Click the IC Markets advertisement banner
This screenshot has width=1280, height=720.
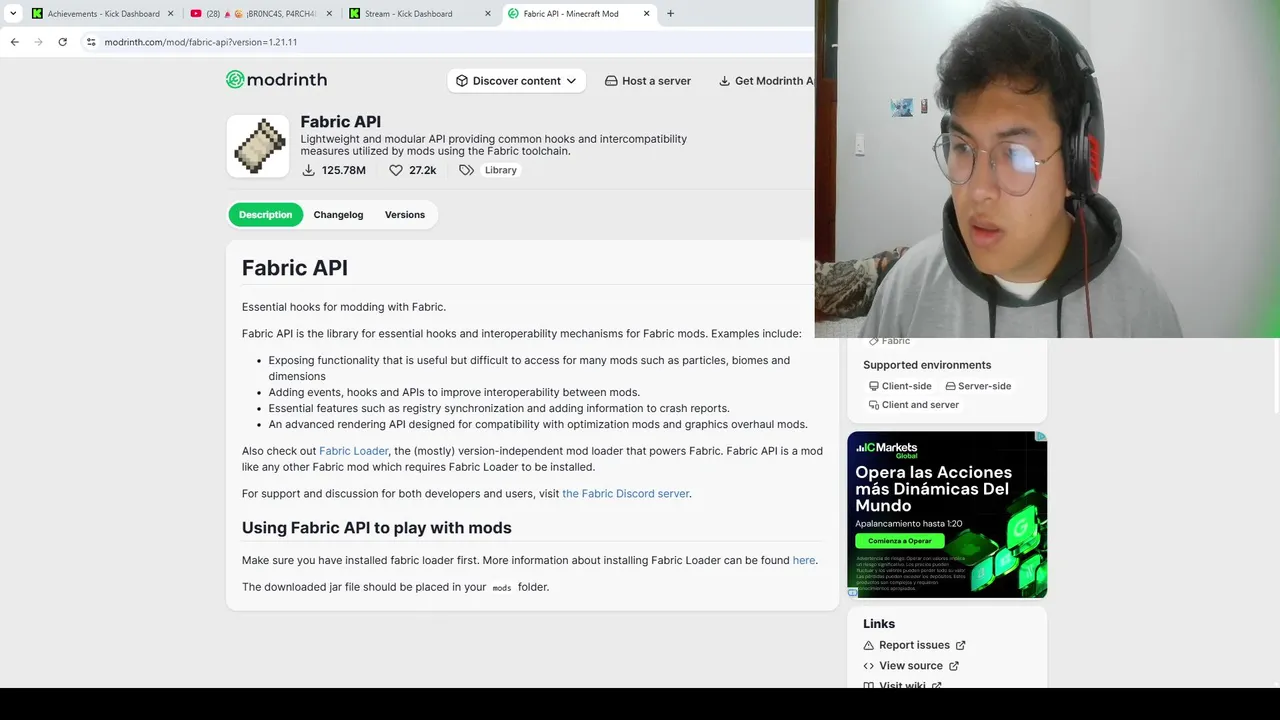coord(947,514)
